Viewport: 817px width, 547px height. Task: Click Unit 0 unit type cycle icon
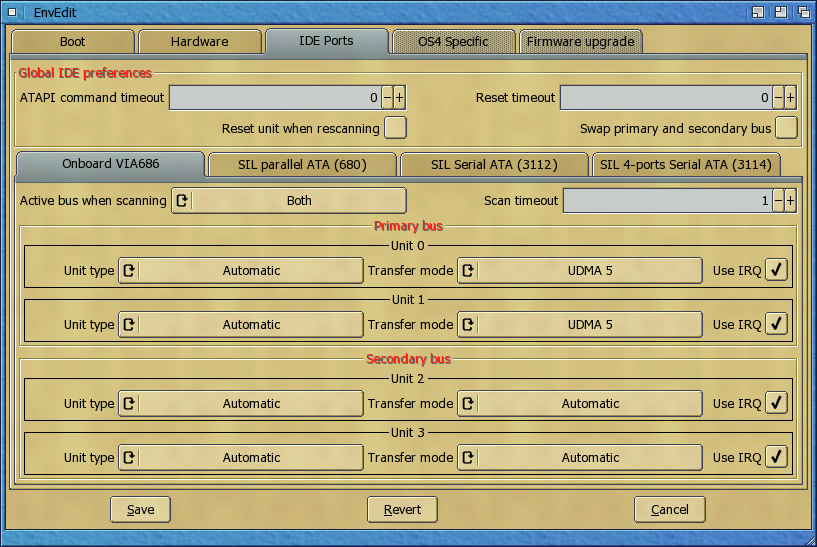click(x=129, y=270)
